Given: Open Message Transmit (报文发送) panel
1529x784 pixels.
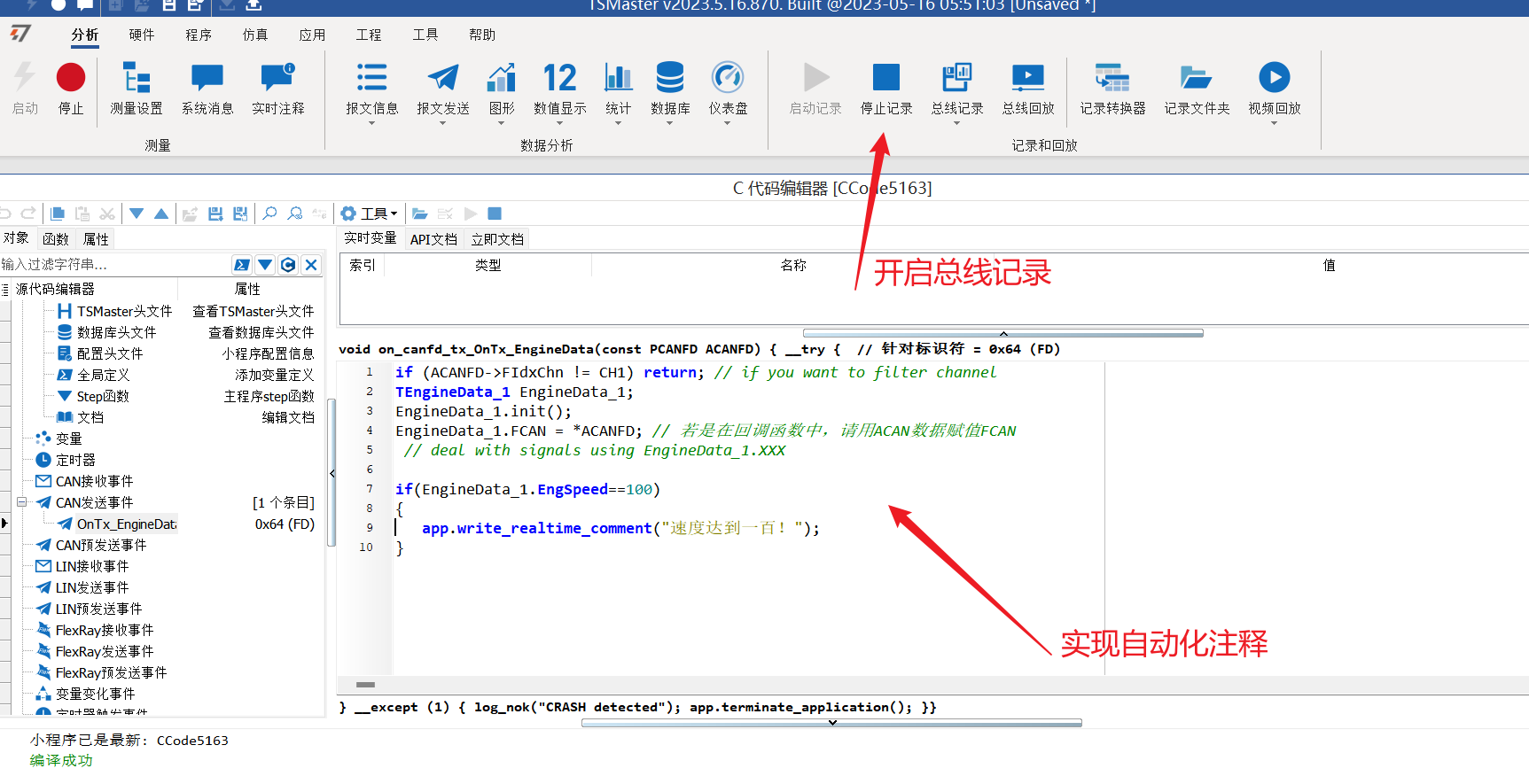Looking at the screenshot, I should click(x=443, y=89).
